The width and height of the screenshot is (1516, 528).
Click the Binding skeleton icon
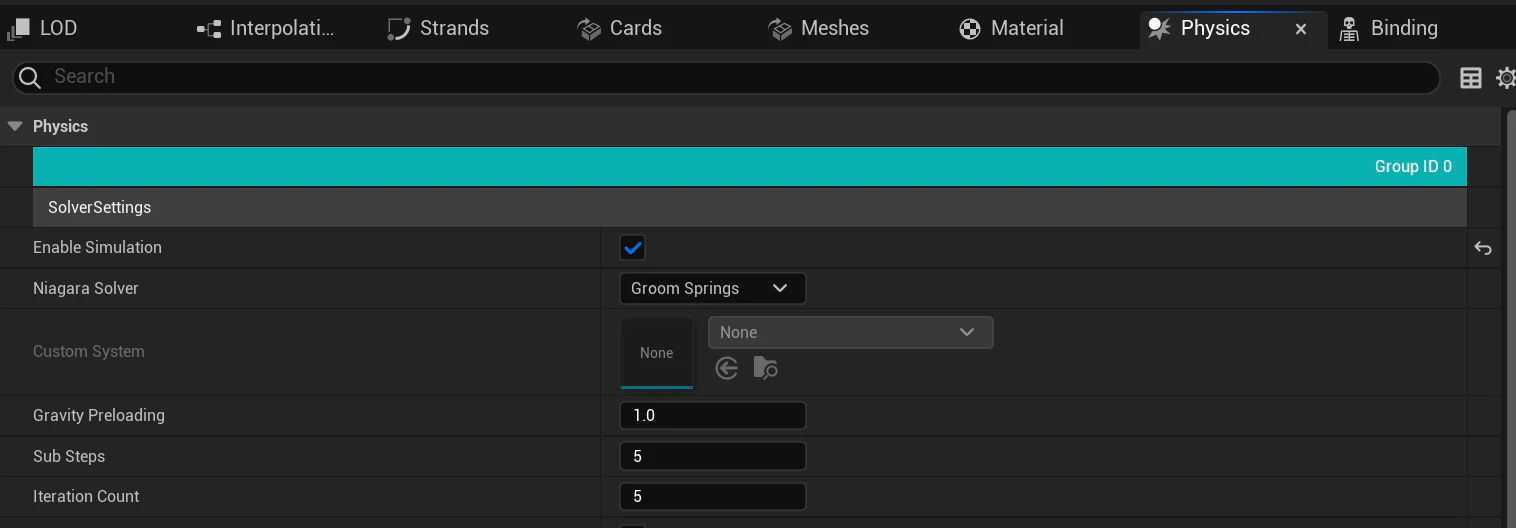pyautogui.click(x=1349, y=29)
